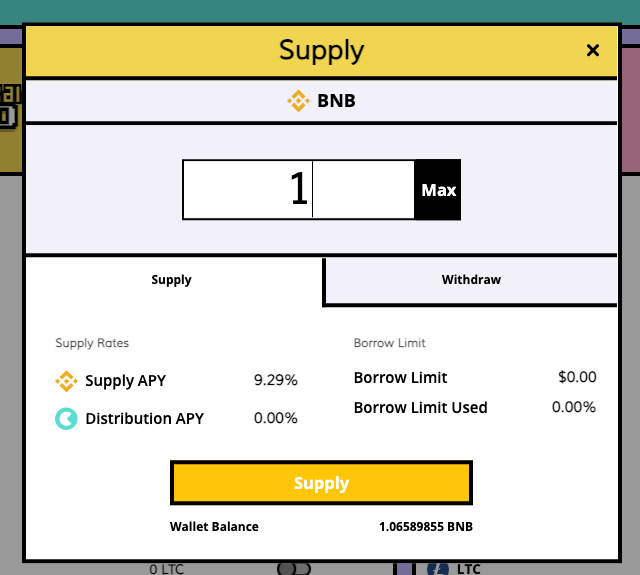Click the Wallet Balance label
Viewport: 640px width, 575px height.
click(214, 527)
